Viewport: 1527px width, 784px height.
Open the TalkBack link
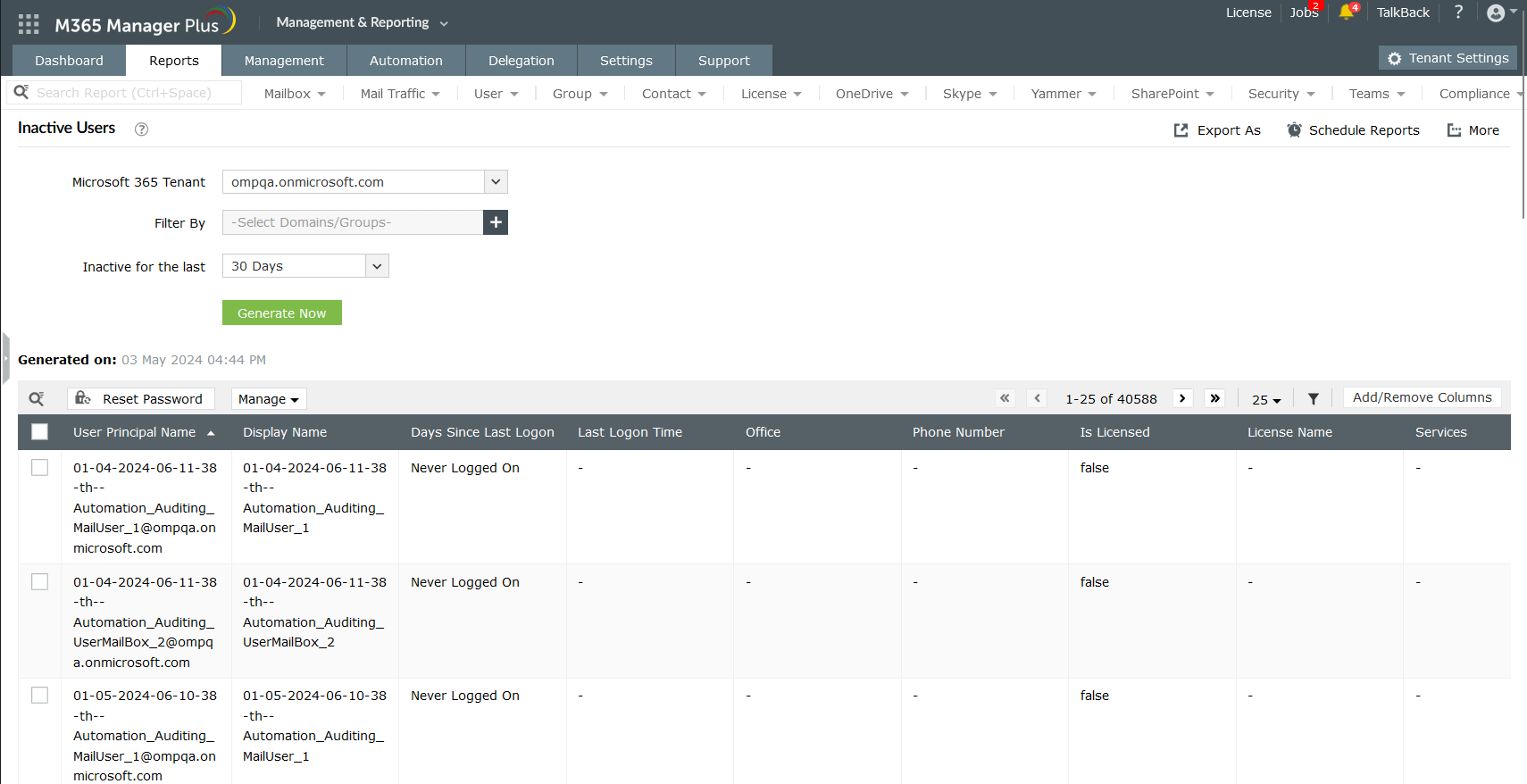1403,13
